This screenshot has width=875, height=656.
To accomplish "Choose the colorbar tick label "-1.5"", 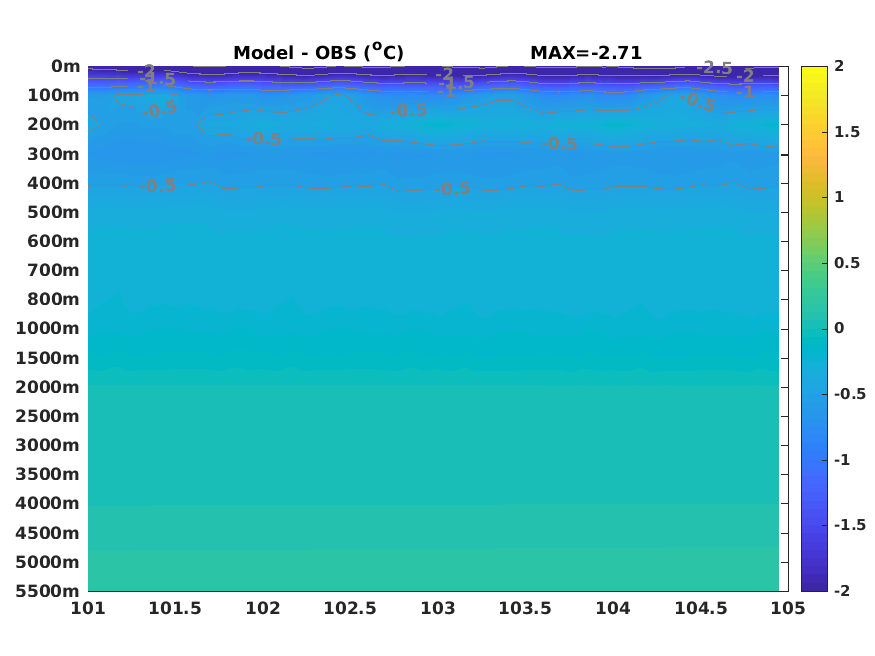I will 850,525.
